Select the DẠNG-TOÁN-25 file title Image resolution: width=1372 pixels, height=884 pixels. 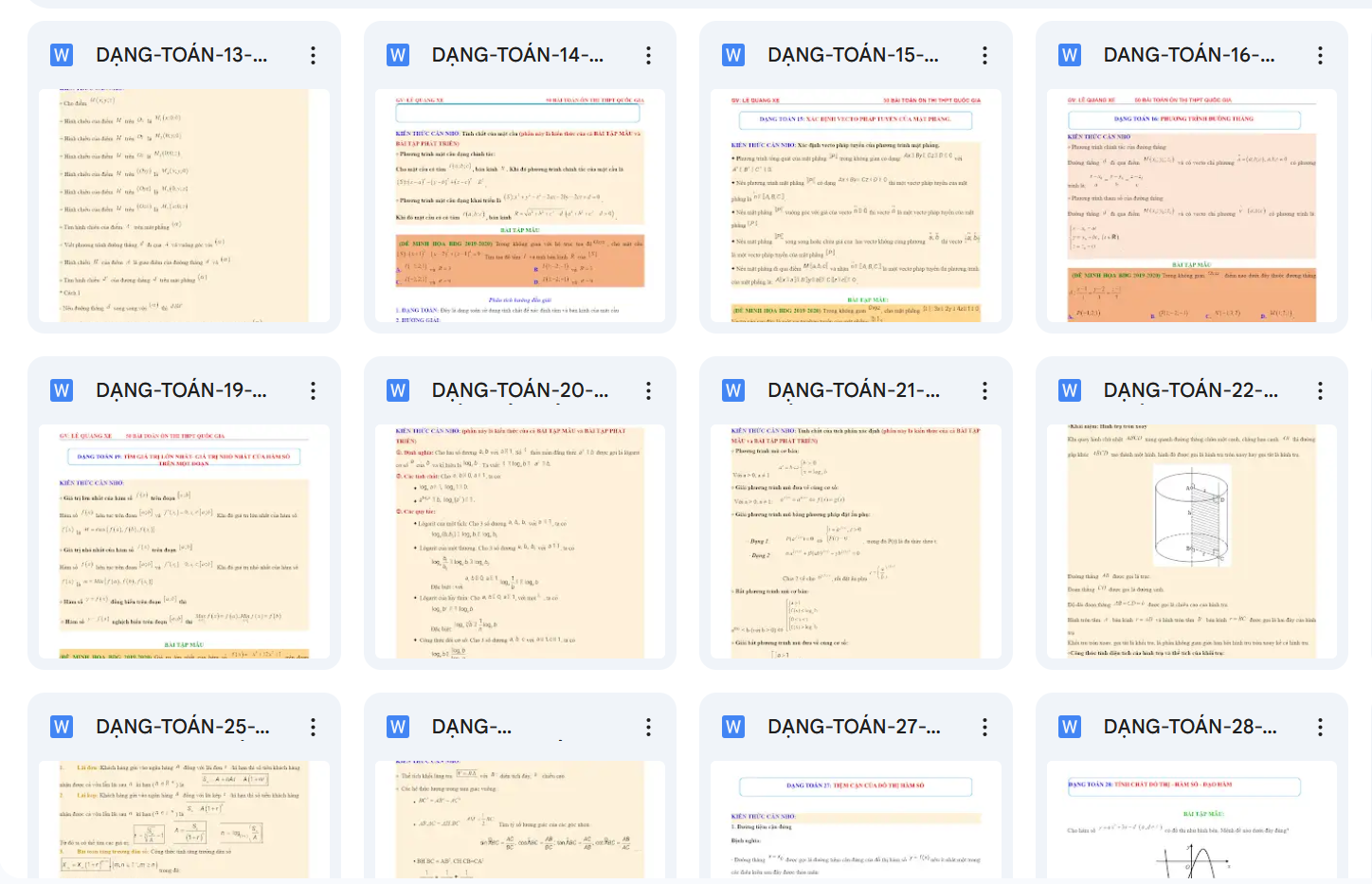click(182, 727)
